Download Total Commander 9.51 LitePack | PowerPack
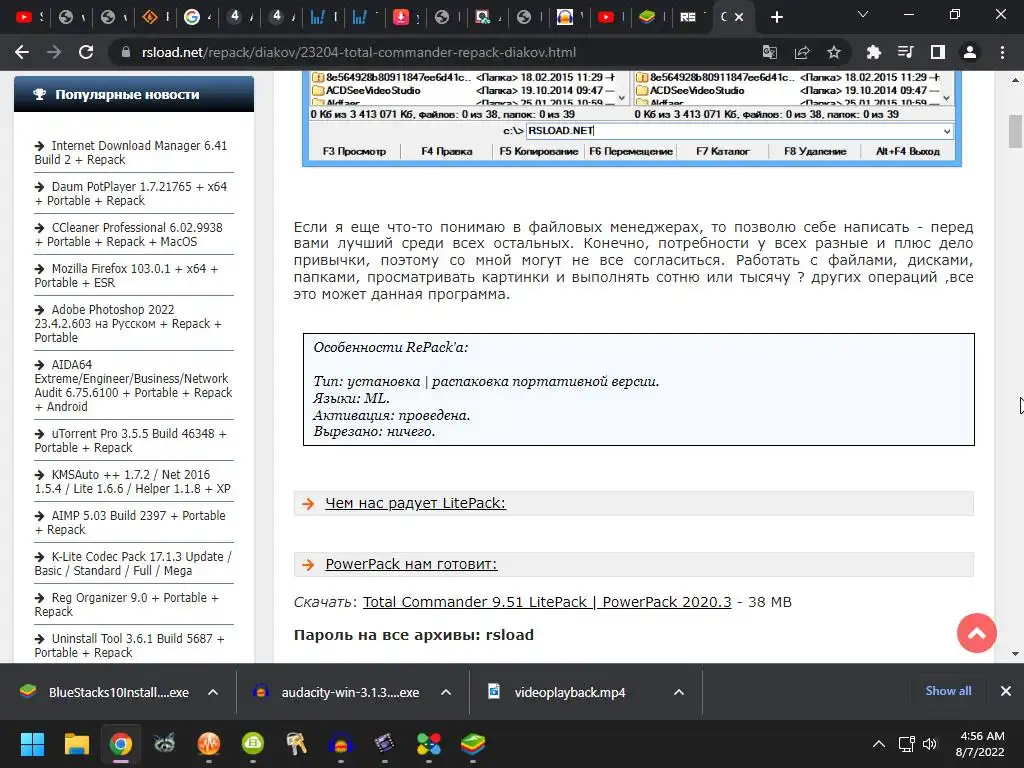Viewport: 1024px width, 768px height. [x=547, y=602]
